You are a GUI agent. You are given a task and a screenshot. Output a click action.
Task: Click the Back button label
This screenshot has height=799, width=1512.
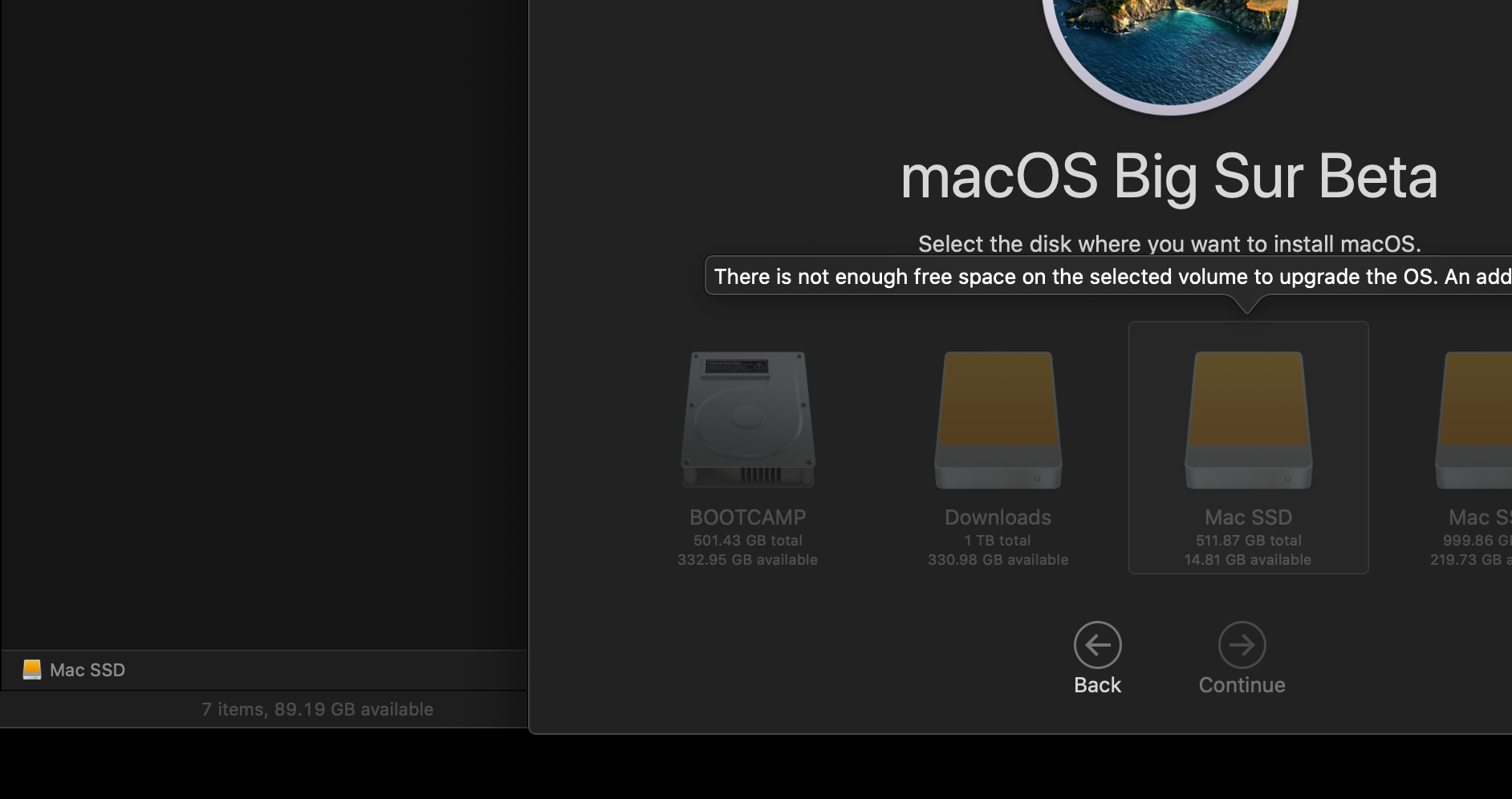tap(1098, 685)
